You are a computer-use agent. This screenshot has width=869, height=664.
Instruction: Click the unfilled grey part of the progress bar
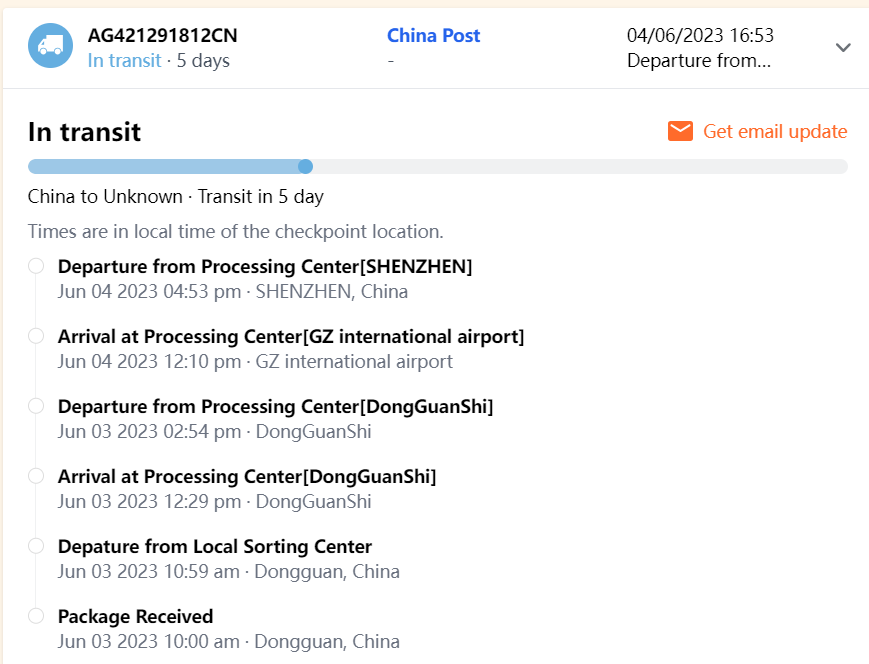point(580,166)
